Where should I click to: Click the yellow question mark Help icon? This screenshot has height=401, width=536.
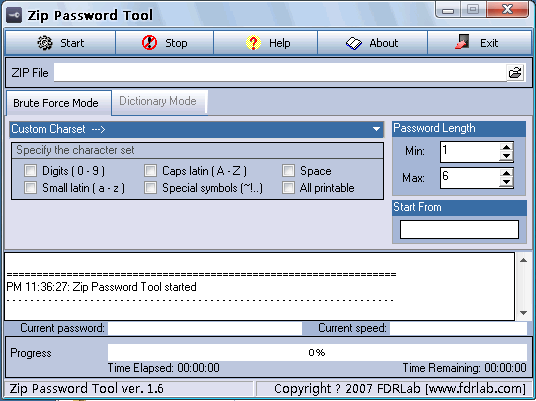(253, 43)
